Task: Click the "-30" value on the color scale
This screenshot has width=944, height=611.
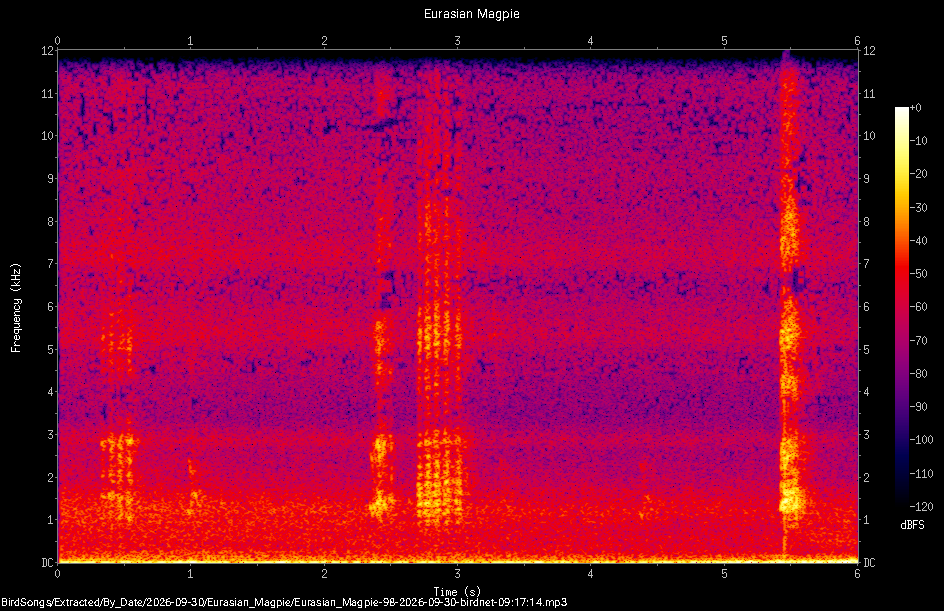Action: pos(919,208)
